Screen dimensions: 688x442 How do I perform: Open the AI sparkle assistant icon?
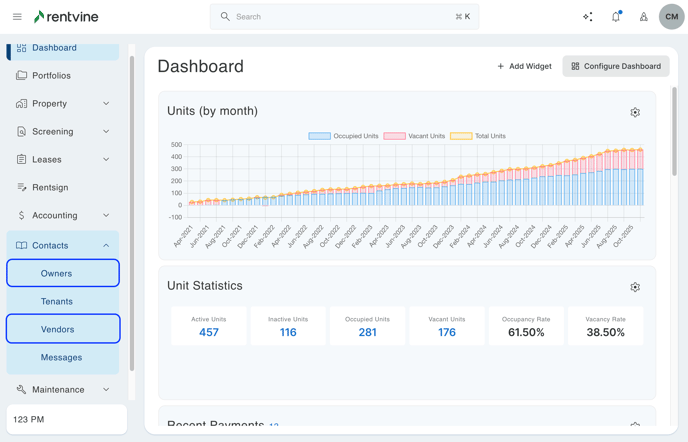588,17
